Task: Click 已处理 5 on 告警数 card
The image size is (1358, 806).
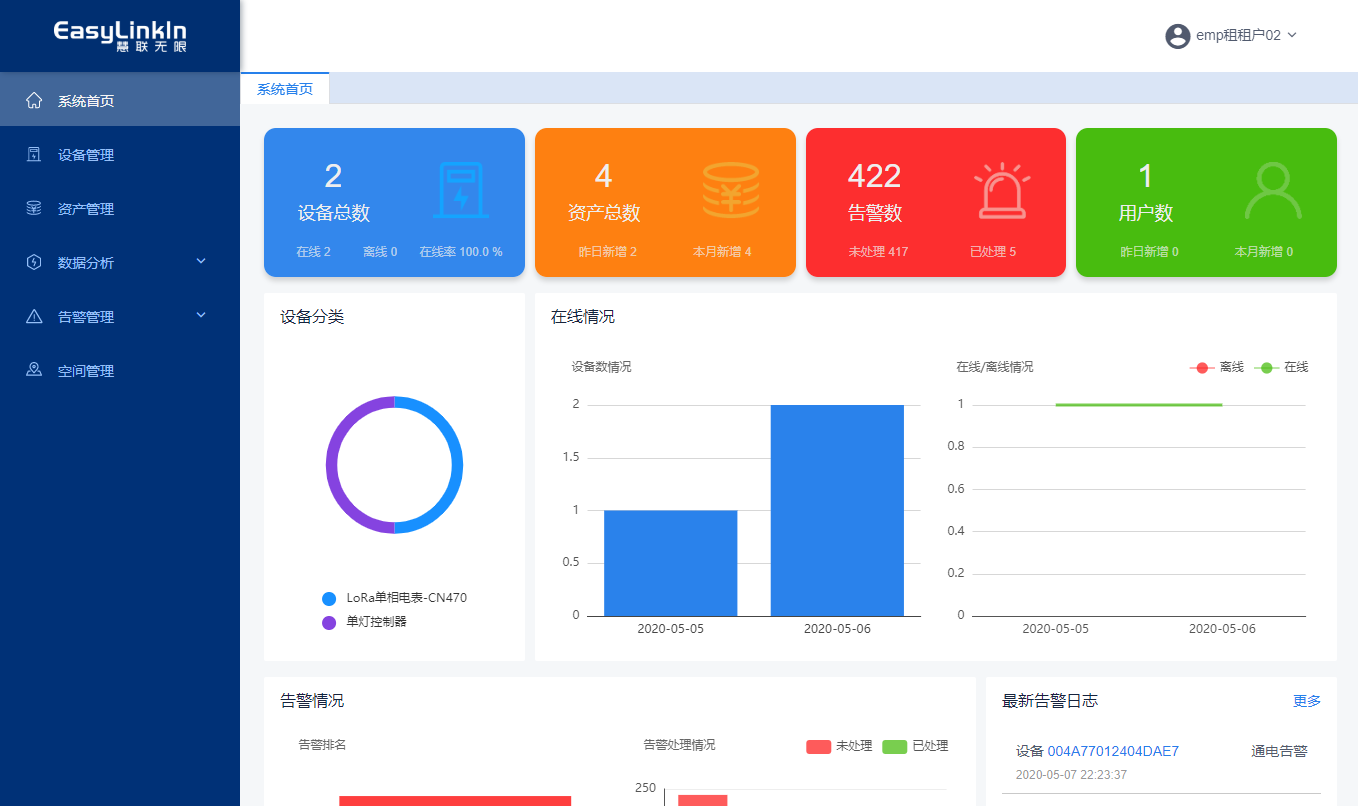Action: tap(992, 252)
